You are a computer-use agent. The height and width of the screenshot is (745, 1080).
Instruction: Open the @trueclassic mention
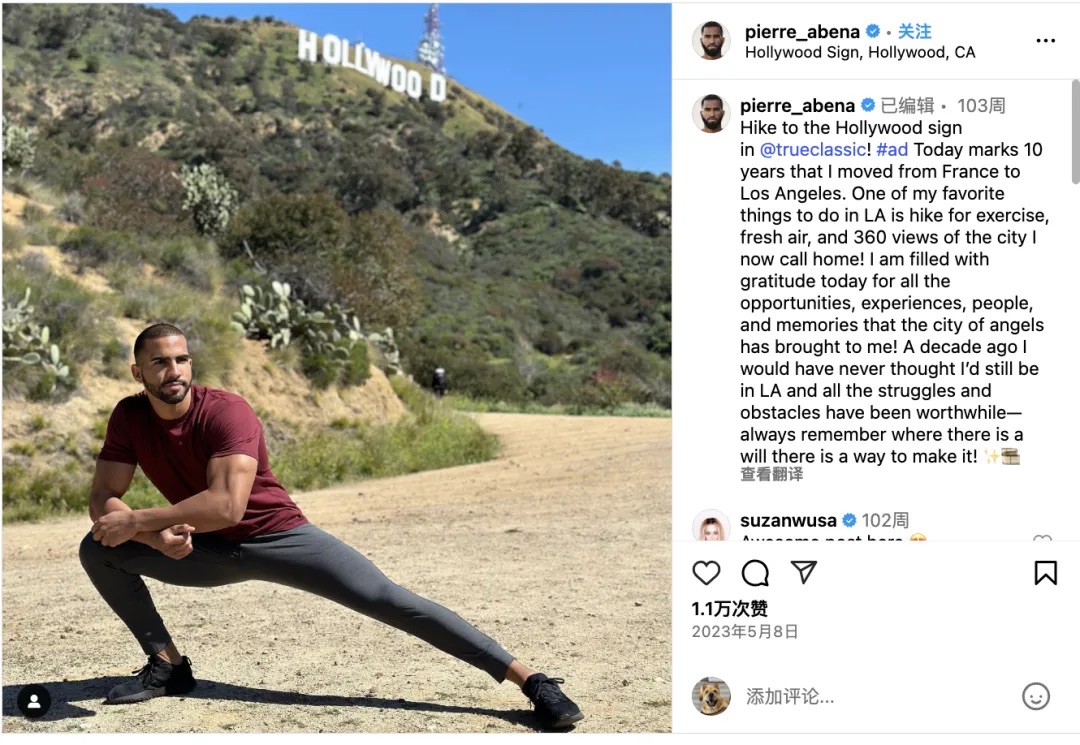813,149
